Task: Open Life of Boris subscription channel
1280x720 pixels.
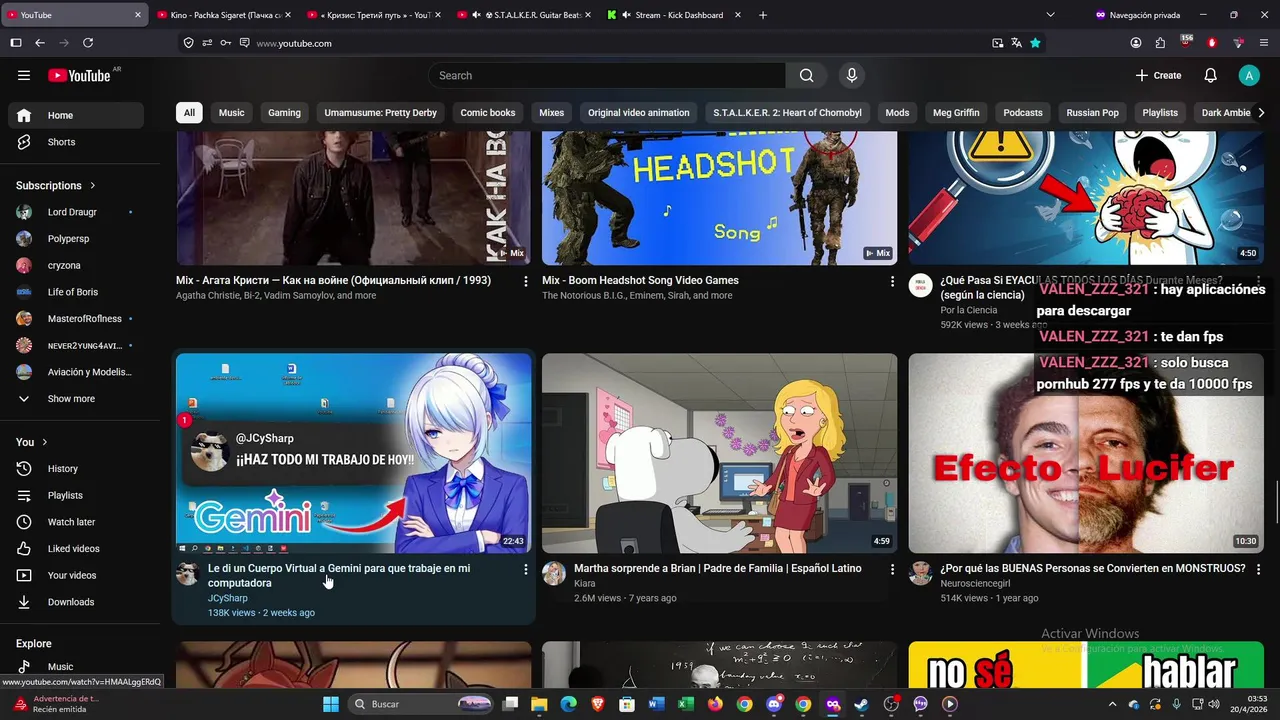Action: [x=76, y=292]
